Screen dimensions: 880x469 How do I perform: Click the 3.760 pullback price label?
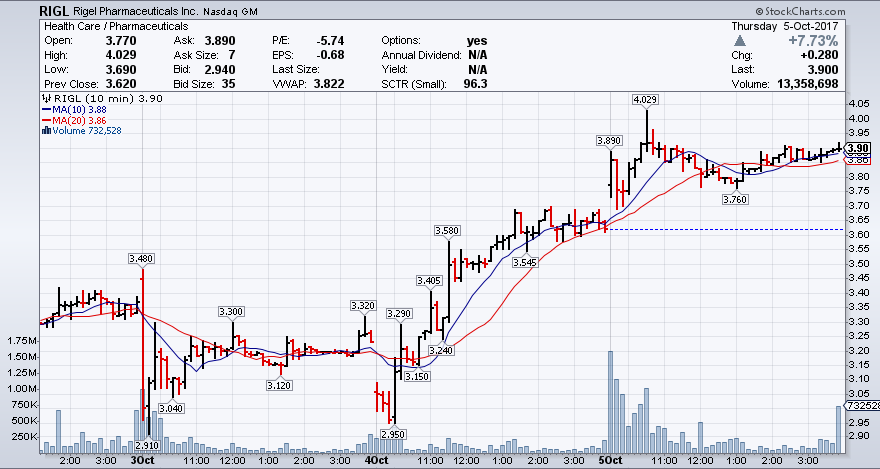(736, 200)
